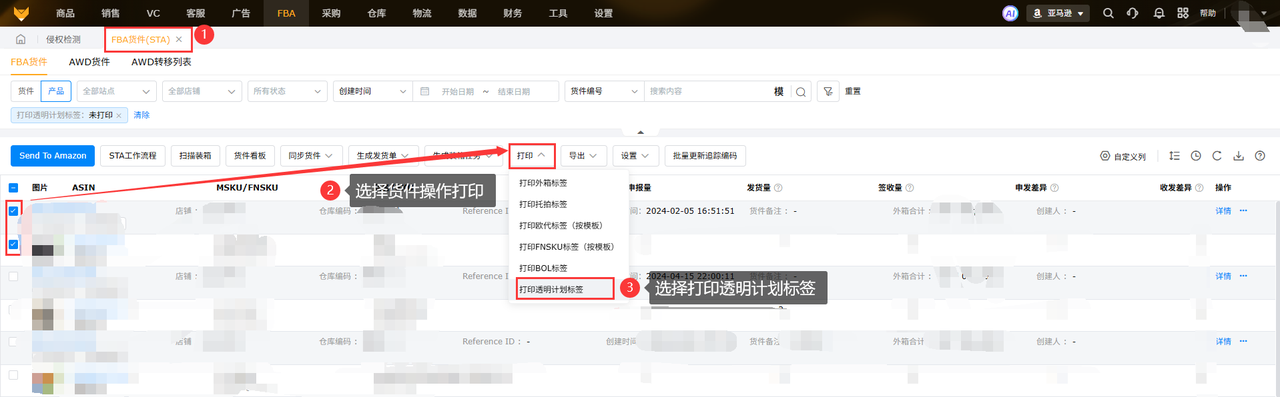Expand the 同步货件 dropdown button

311,156
